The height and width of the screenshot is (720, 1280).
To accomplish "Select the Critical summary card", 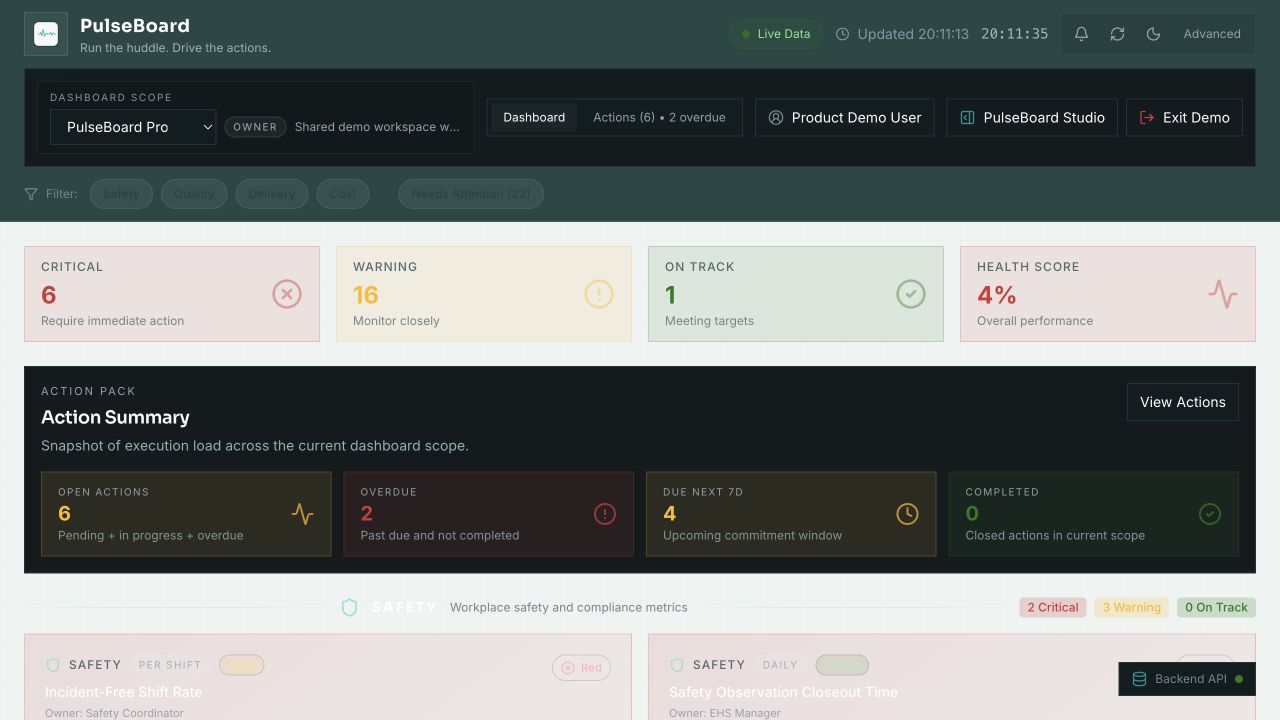I will coord(172,294).
